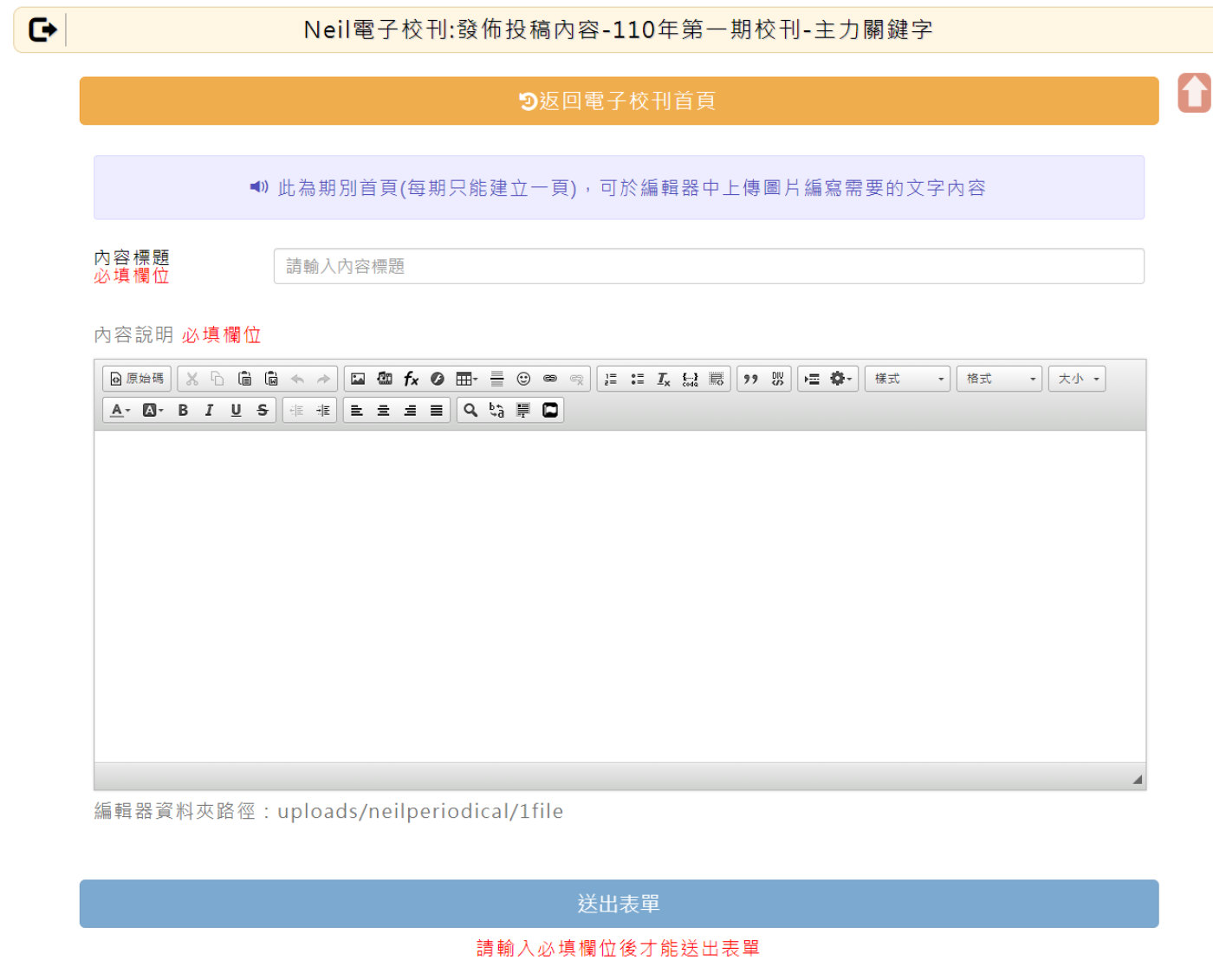Insert a code snippet
This screenshot has width=1213, height=980.
[x=690, y=379]
